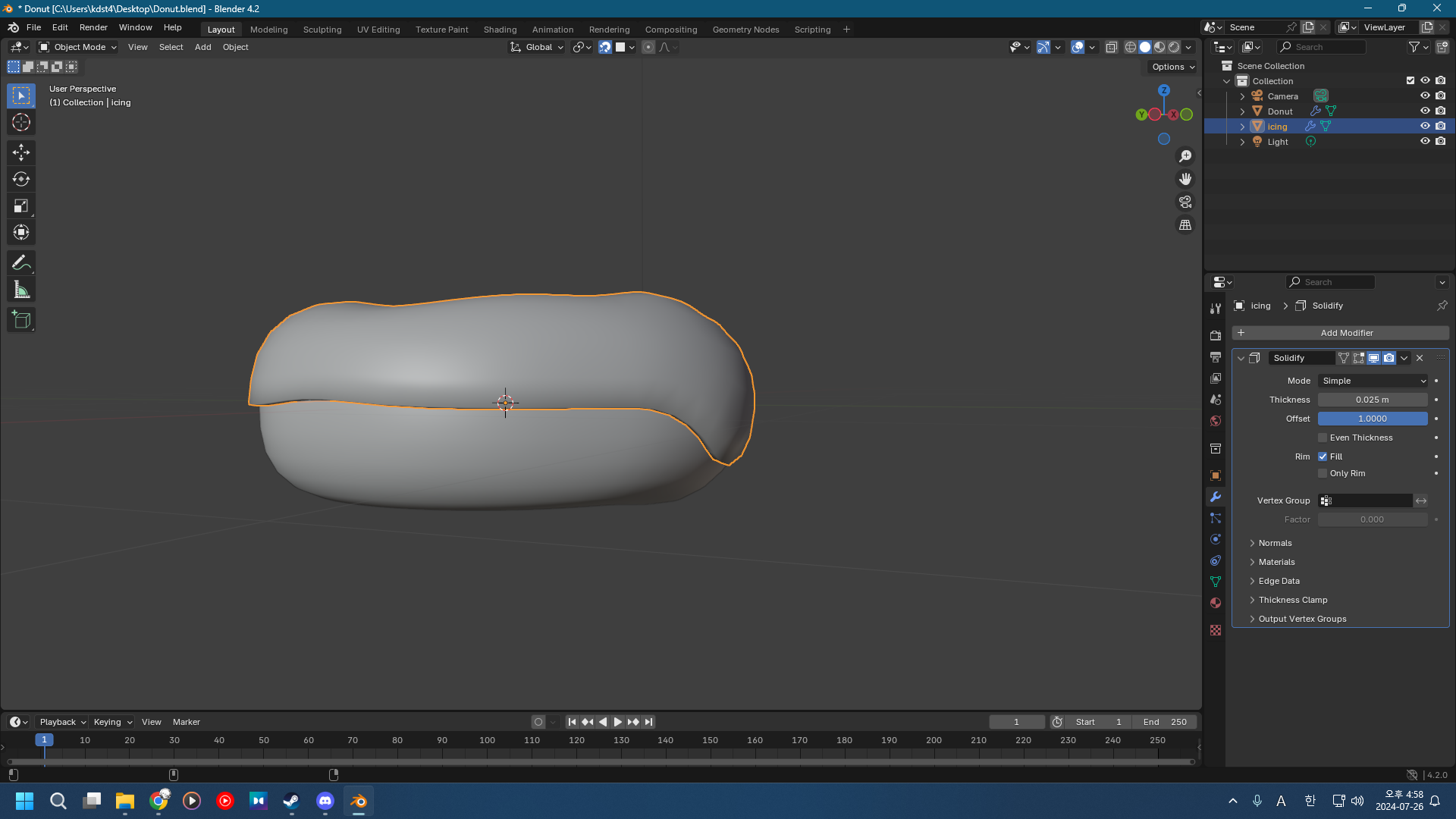Activate the Transform tool

pyautogui.click(x=21, y=232)
